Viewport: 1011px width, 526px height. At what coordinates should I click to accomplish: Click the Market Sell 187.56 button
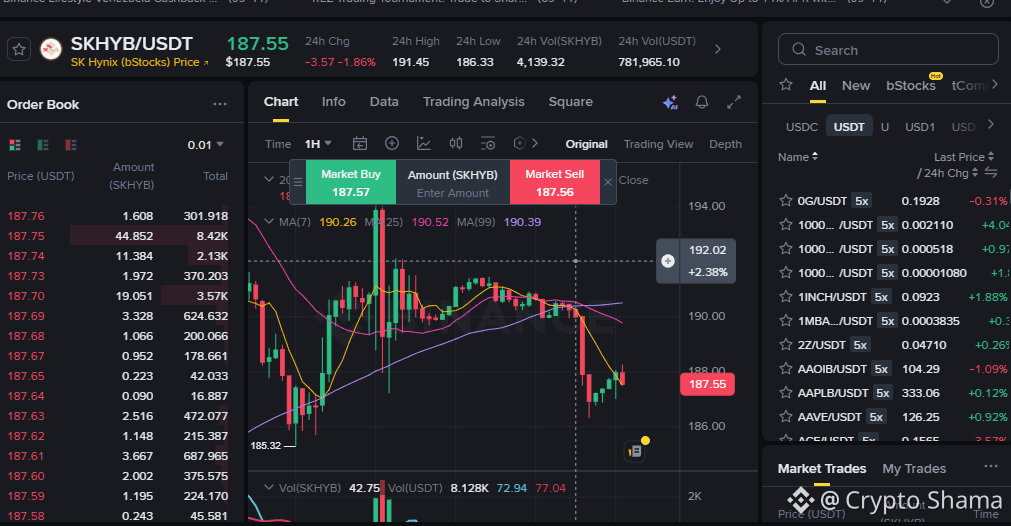(x=555, y=182)
